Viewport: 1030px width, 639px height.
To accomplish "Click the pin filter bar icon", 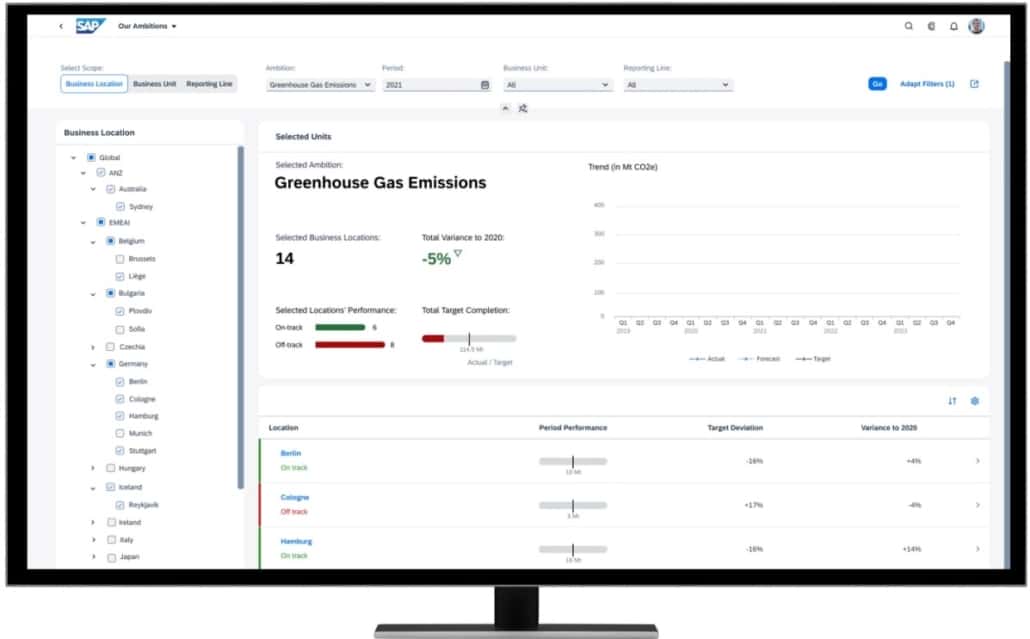I will (523, 106).
